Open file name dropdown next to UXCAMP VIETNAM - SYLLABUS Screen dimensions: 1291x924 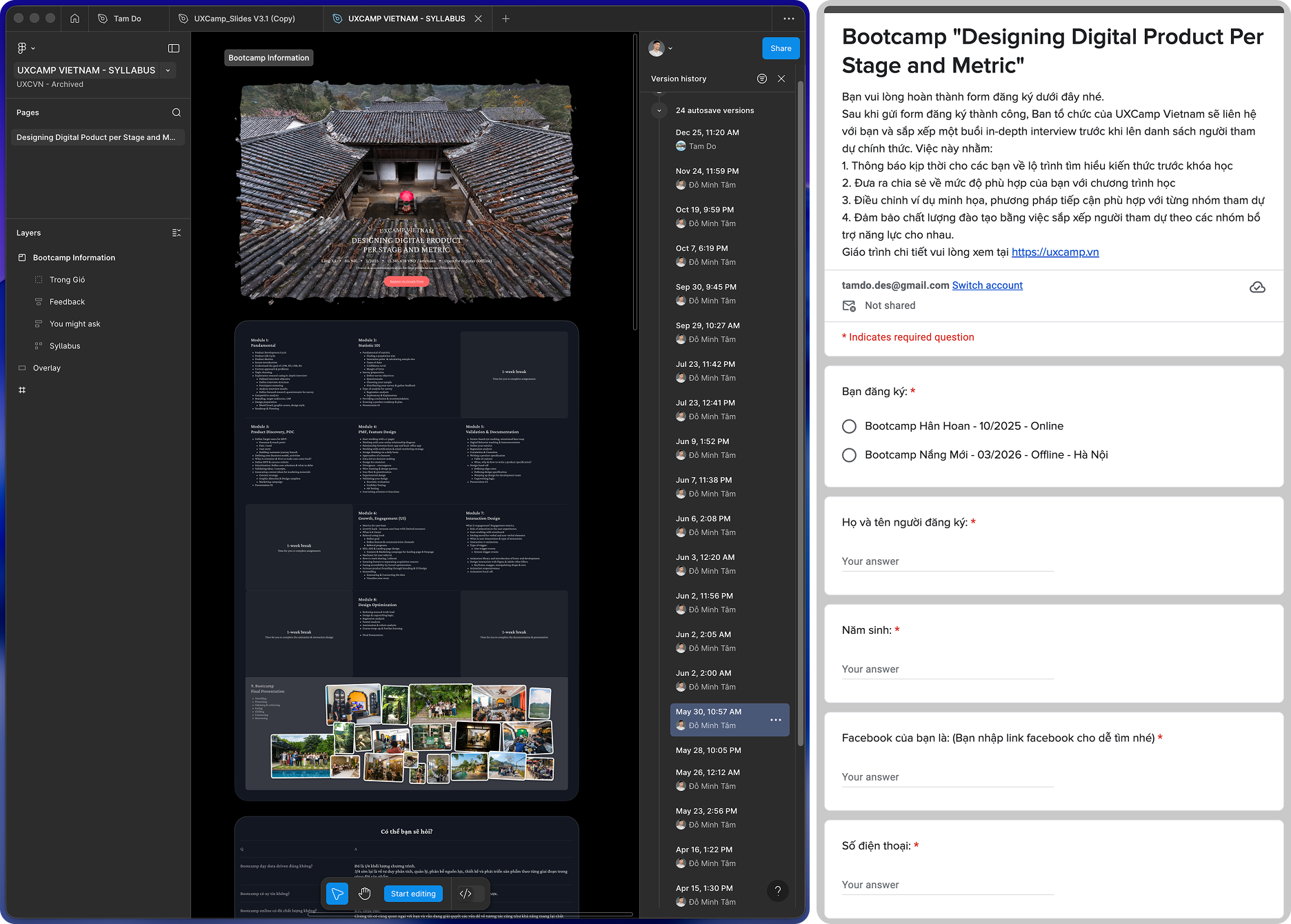pyautogui.click(x=168, y=70)
